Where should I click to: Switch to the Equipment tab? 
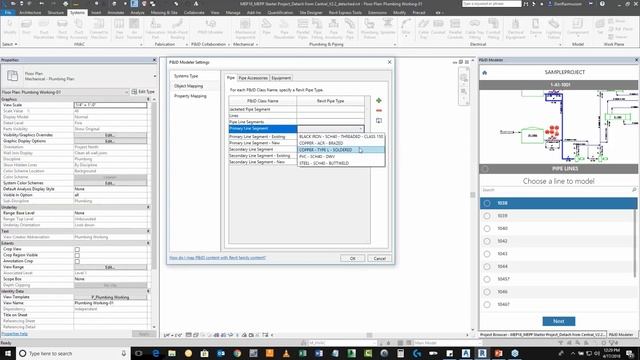pos(281,78)
